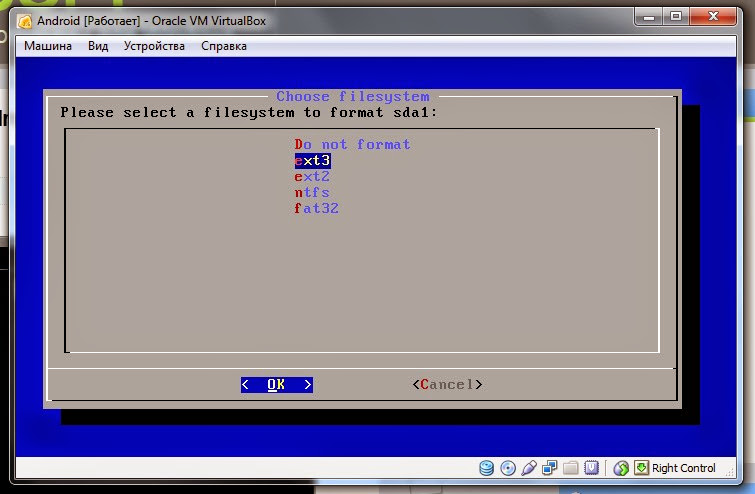
Task: Open the USB devices status icon
Action: coord(529,468)
